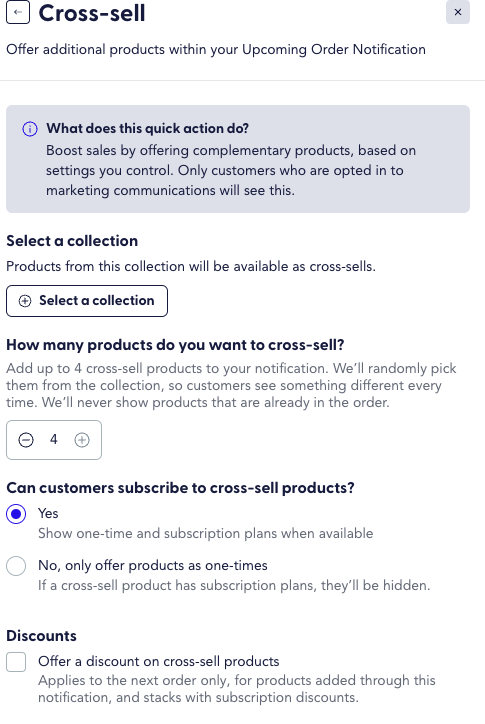485x724 pixels.
Task: Open the Select a collection button
Action: click(x=87, y=301)
